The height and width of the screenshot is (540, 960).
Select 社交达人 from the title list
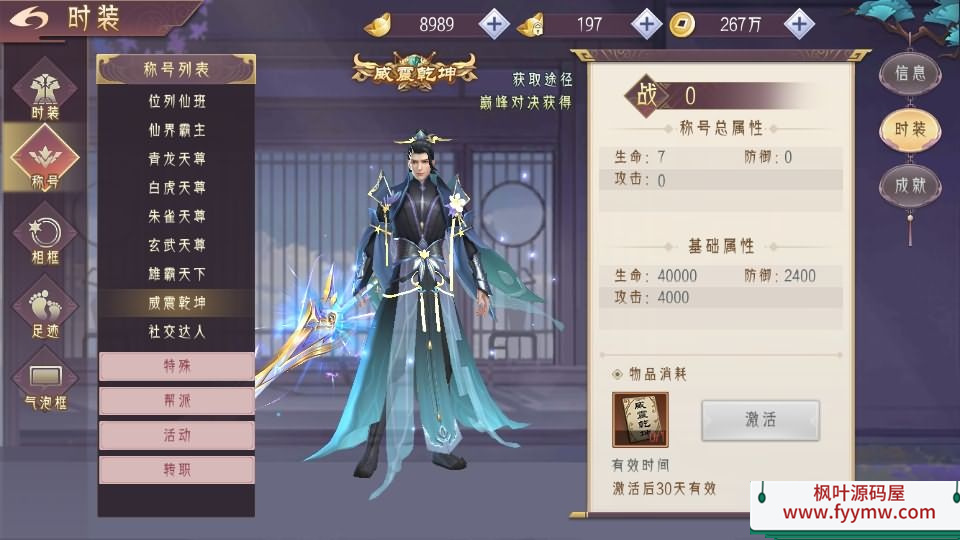point(176,331)
